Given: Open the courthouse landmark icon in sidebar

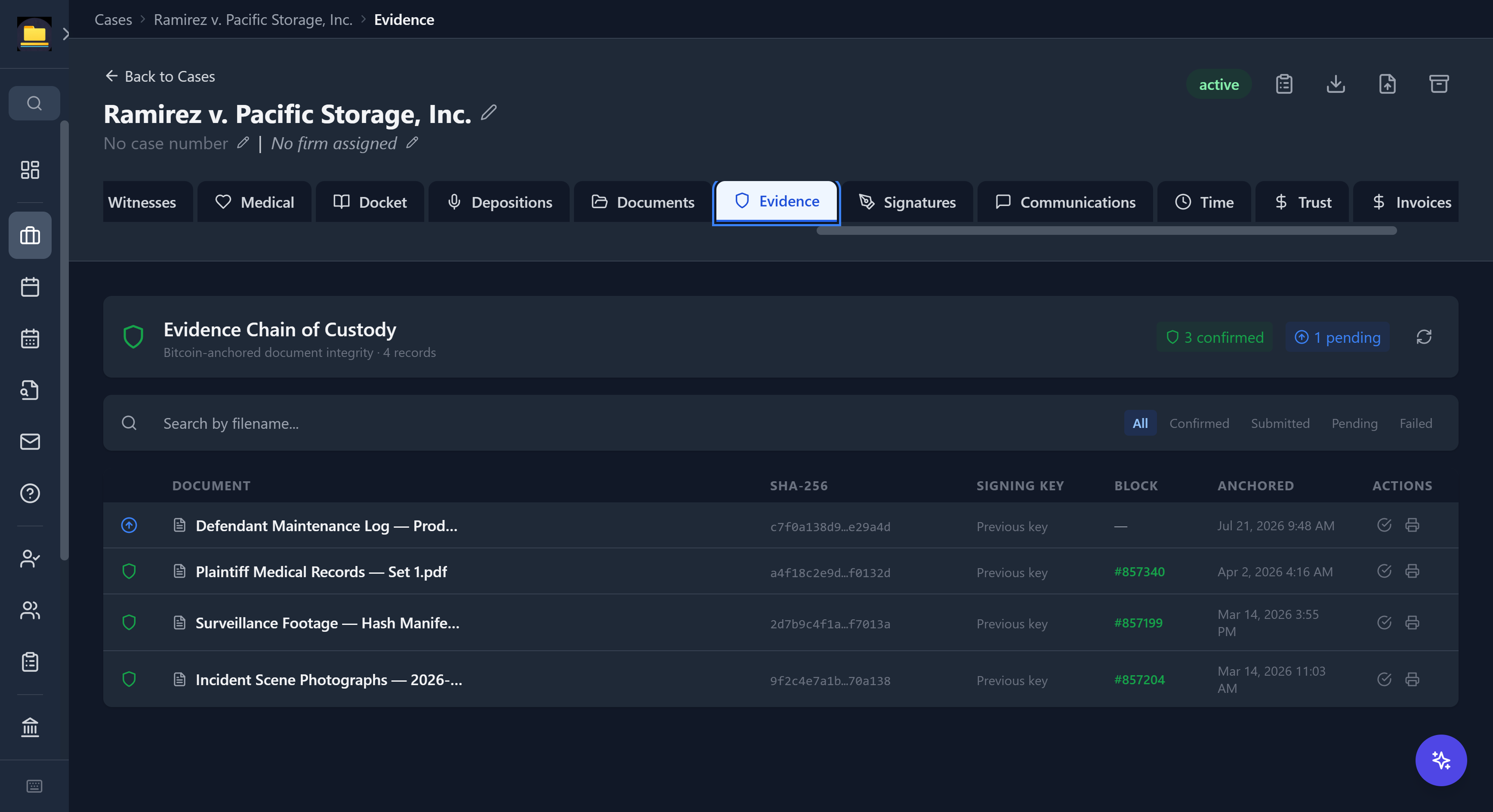Looking at the screenshot, I should pyautogui.click(x=30, y=727).
